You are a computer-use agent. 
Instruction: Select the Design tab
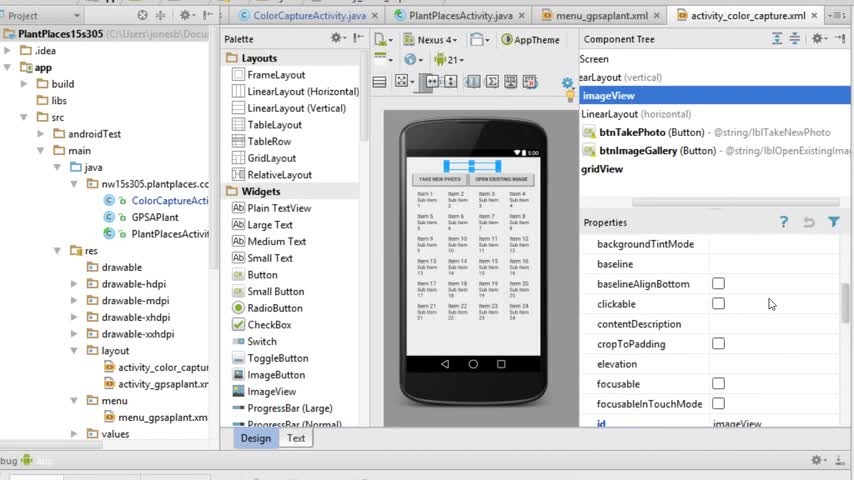click(x=255, y=438)
